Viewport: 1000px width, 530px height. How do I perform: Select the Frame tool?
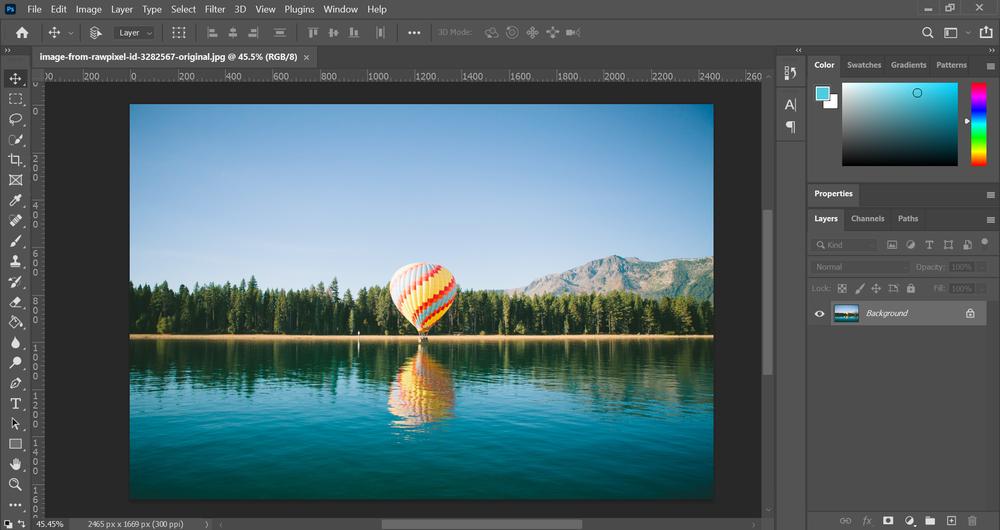15,180
